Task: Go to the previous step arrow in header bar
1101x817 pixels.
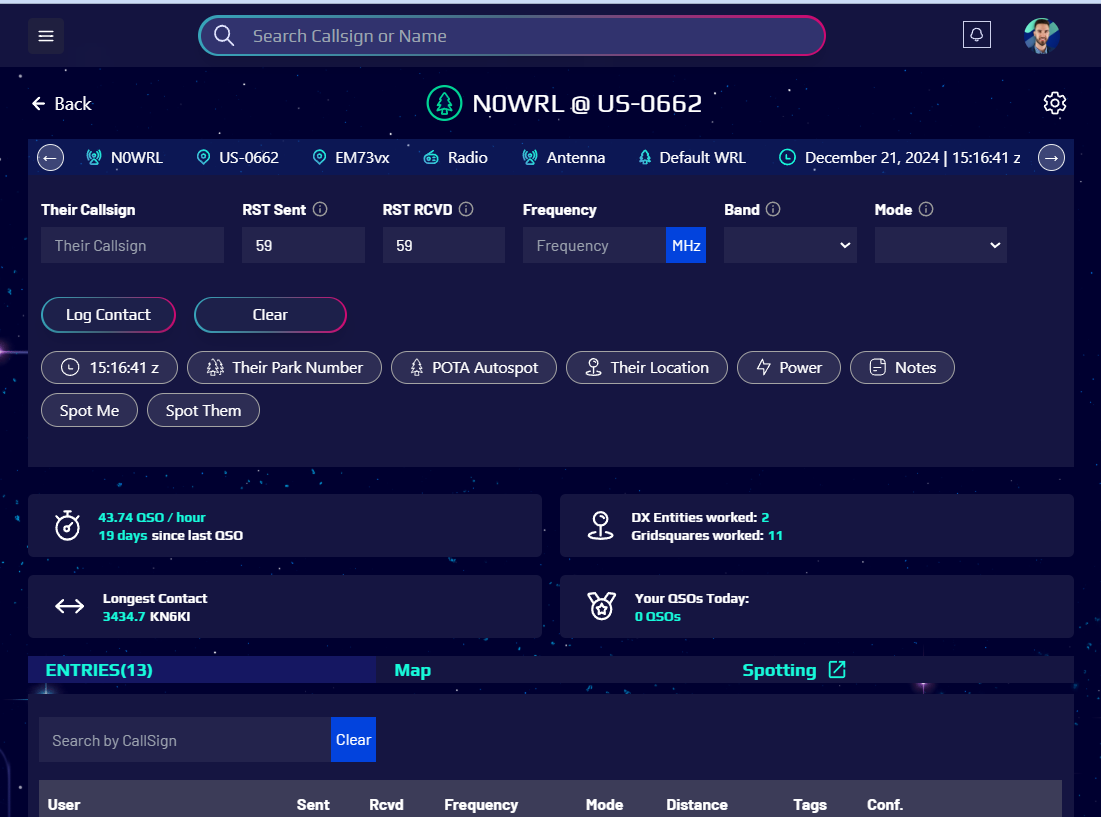Action: [51, 157]
